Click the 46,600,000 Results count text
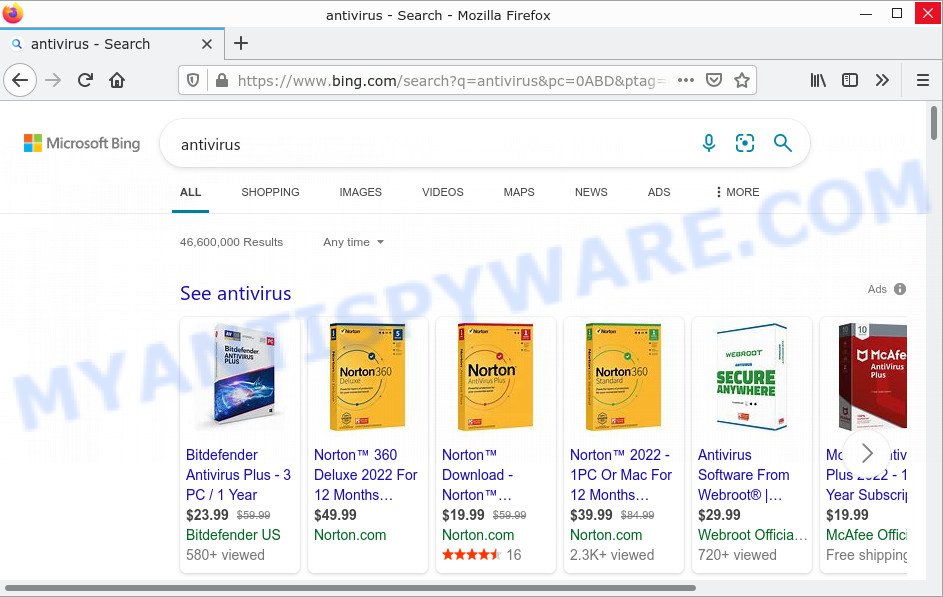Viewport: 943px width, 597px height. tap(231, 242)
